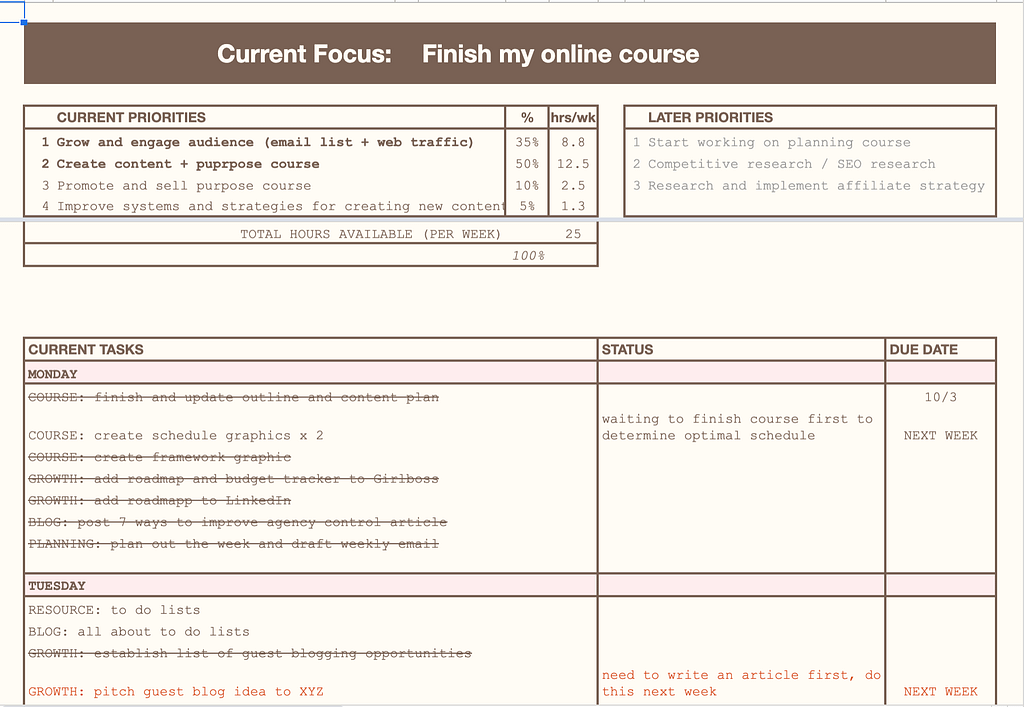Click the 2.5 hours per week cell
The image size is (1024, 707).
pyautogui.click(x=573, y=185)
